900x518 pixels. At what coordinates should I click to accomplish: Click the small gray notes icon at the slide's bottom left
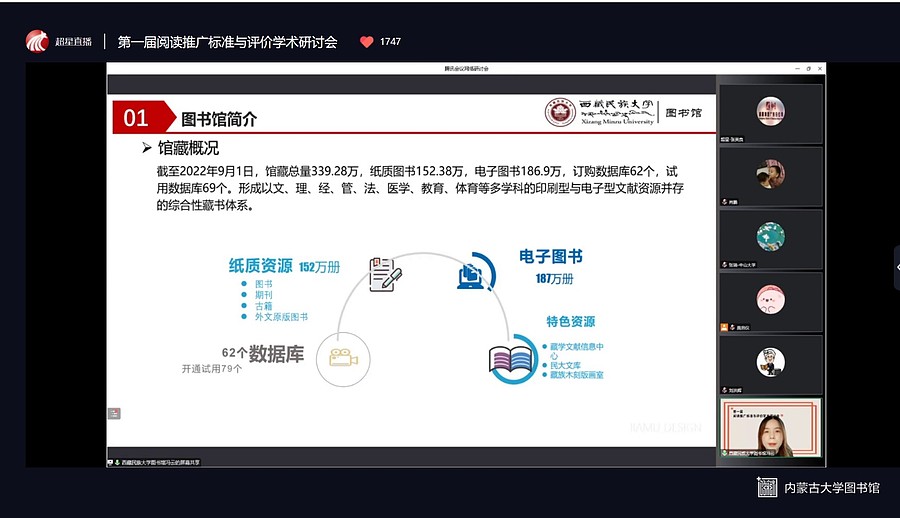(x=114, y=413)
